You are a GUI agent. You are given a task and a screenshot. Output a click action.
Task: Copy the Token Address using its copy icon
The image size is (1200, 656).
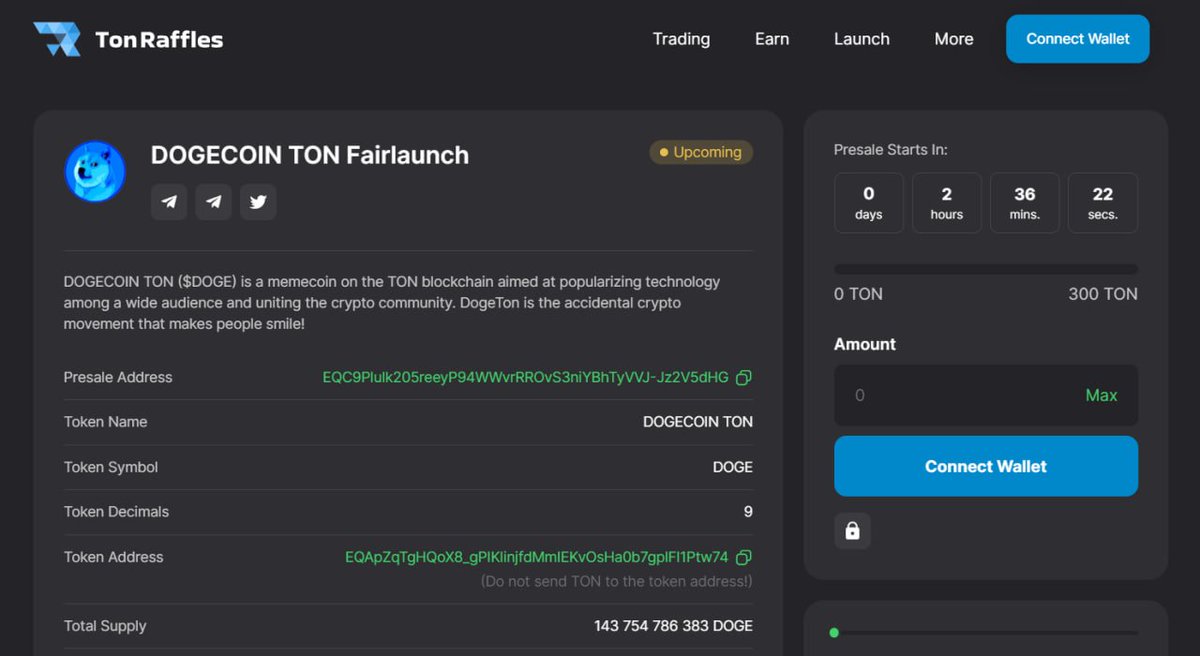tap(742, 557)
